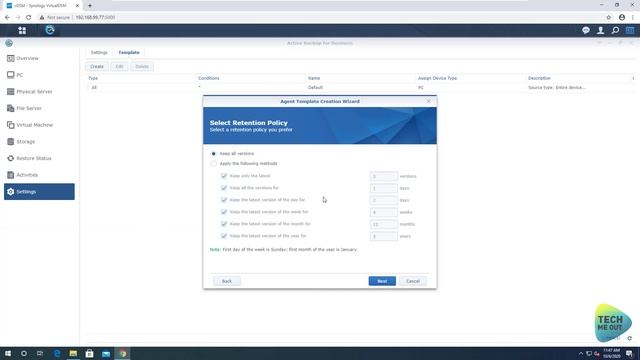
Task: Go to PC section in sidebar
Action: pyautogui.click(x=39, y=75)
